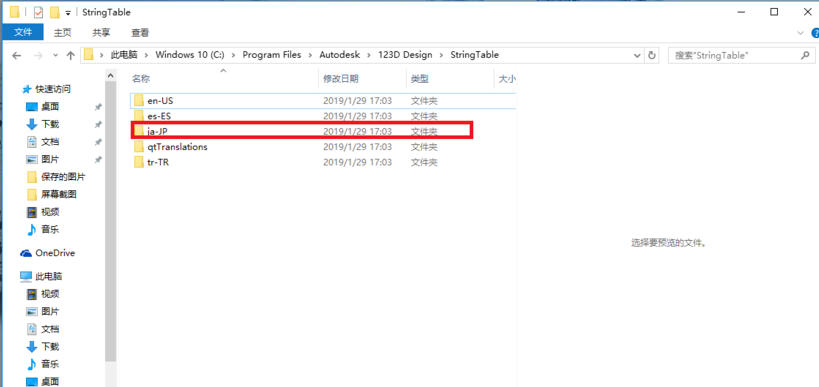Open 下载 under 此电脑
Image resolution: width=819 pixels, height=387 pixels.
[x=50, y=346]
